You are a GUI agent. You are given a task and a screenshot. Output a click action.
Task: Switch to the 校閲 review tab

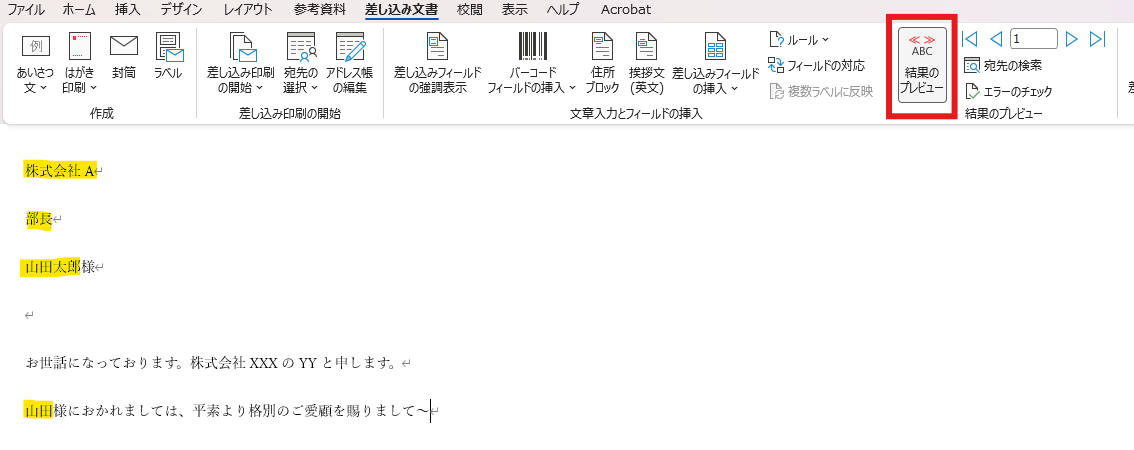470,10
